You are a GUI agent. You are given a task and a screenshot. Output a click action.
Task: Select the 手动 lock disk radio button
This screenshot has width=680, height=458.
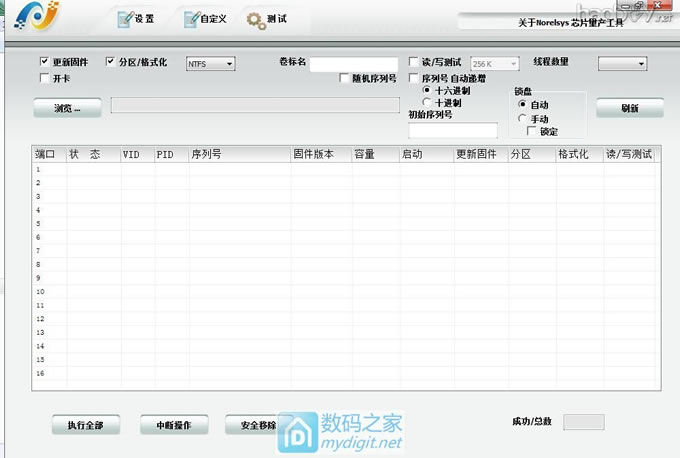(522, 118)
